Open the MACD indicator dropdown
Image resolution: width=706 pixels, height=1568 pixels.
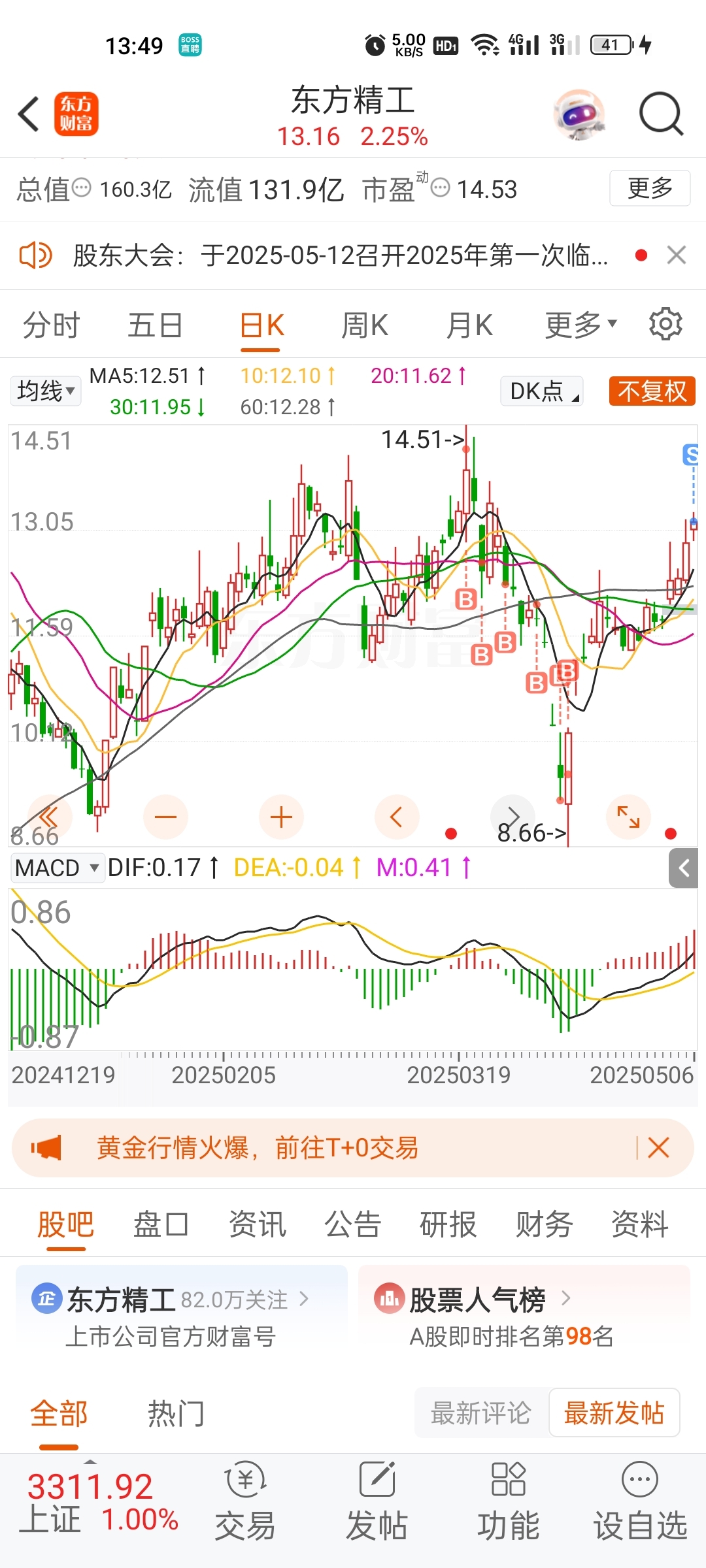pos(57,868)
